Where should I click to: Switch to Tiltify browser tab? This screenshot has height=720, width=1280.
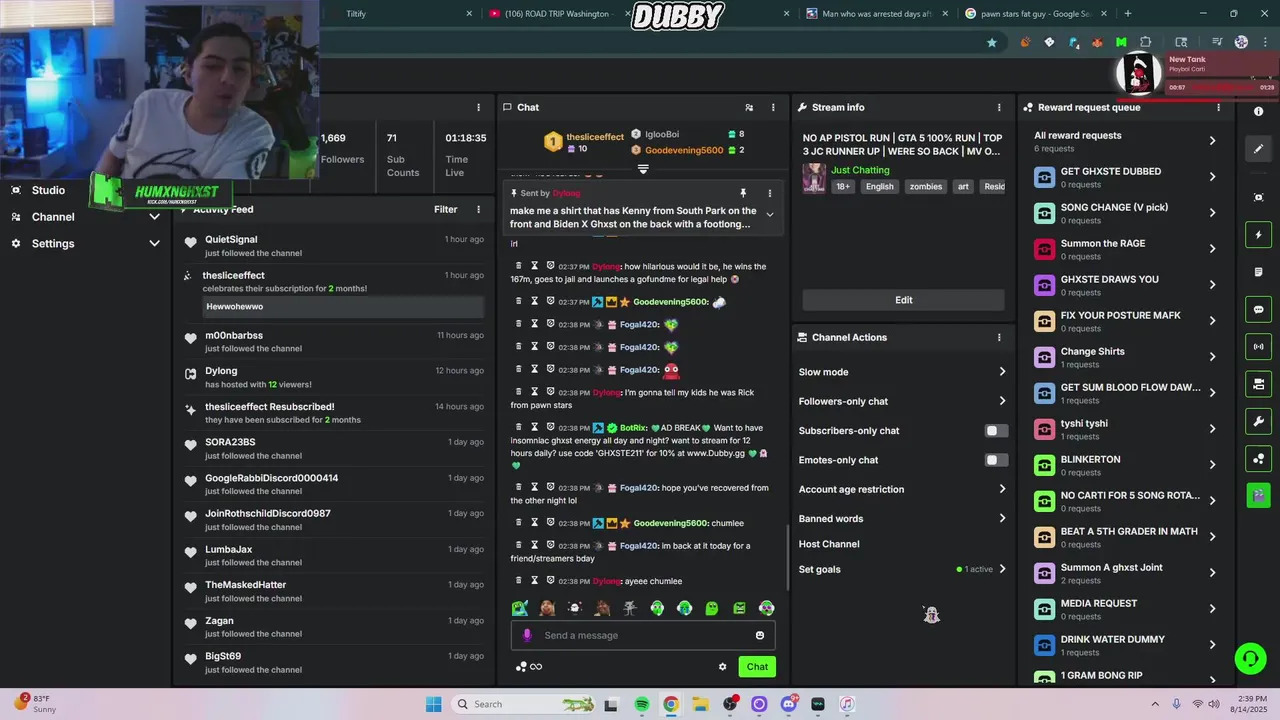click(x=400, y=14)
